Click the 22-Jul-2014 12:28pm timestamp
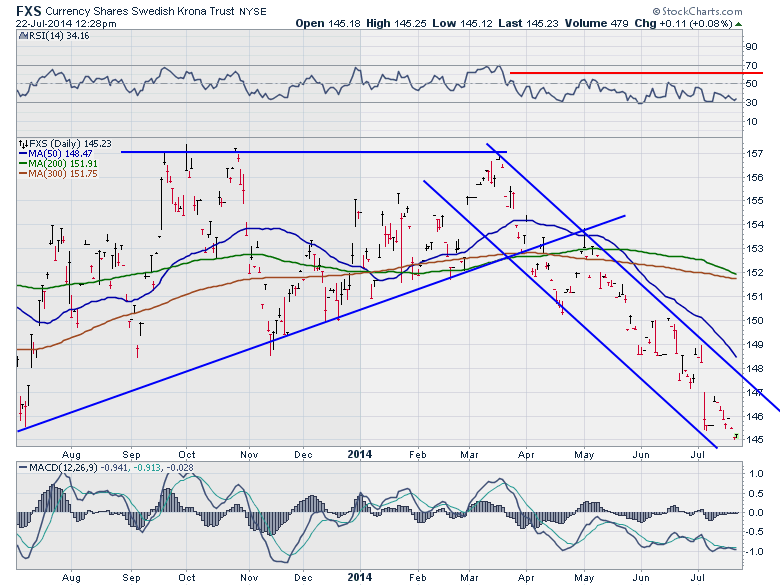This screenshot has height=586, width=780. pos(66,23)
